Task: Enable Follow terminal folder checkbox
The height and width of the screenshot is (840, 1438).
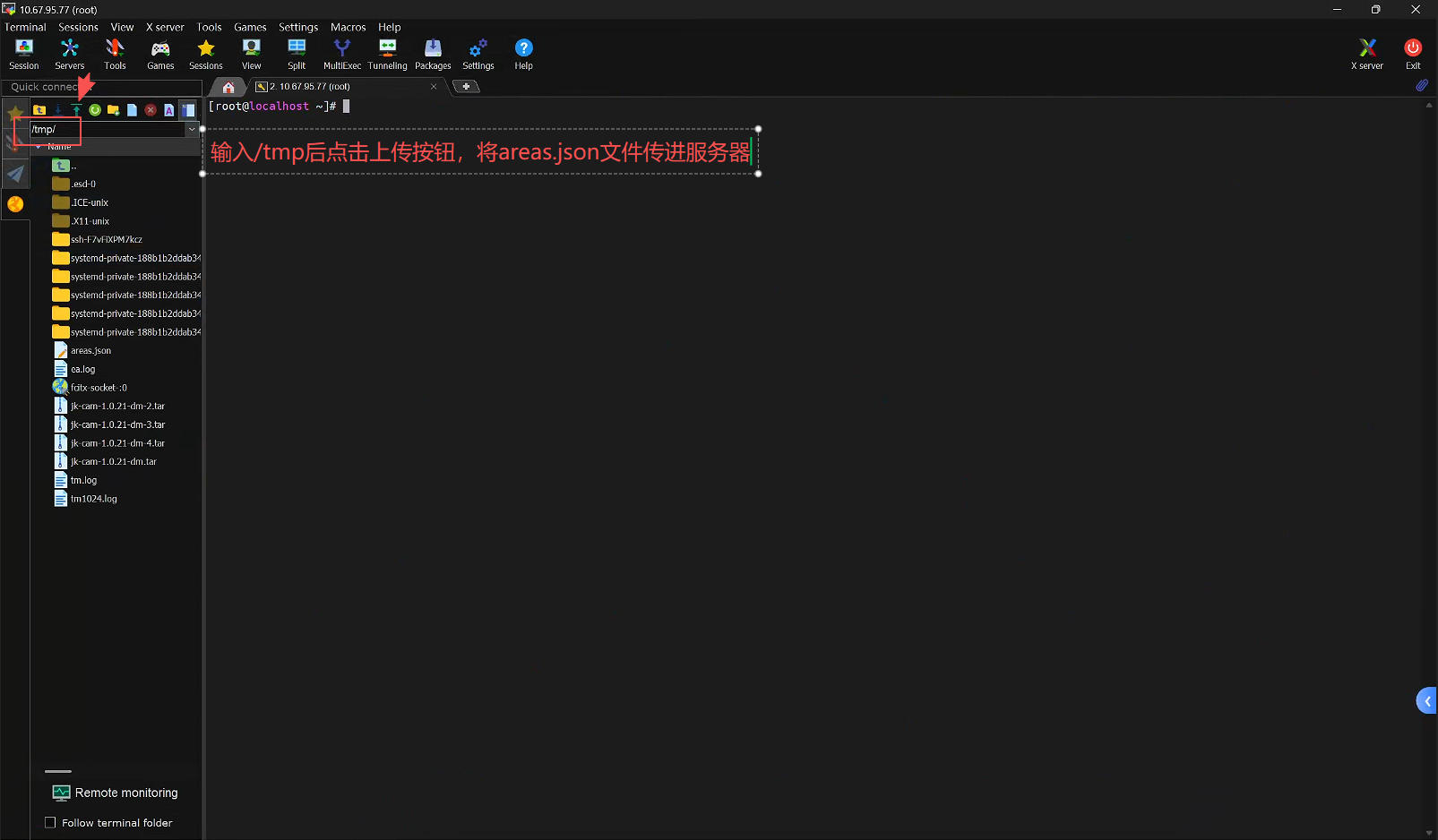Action: pyautogui.click(x=50, y=823)
